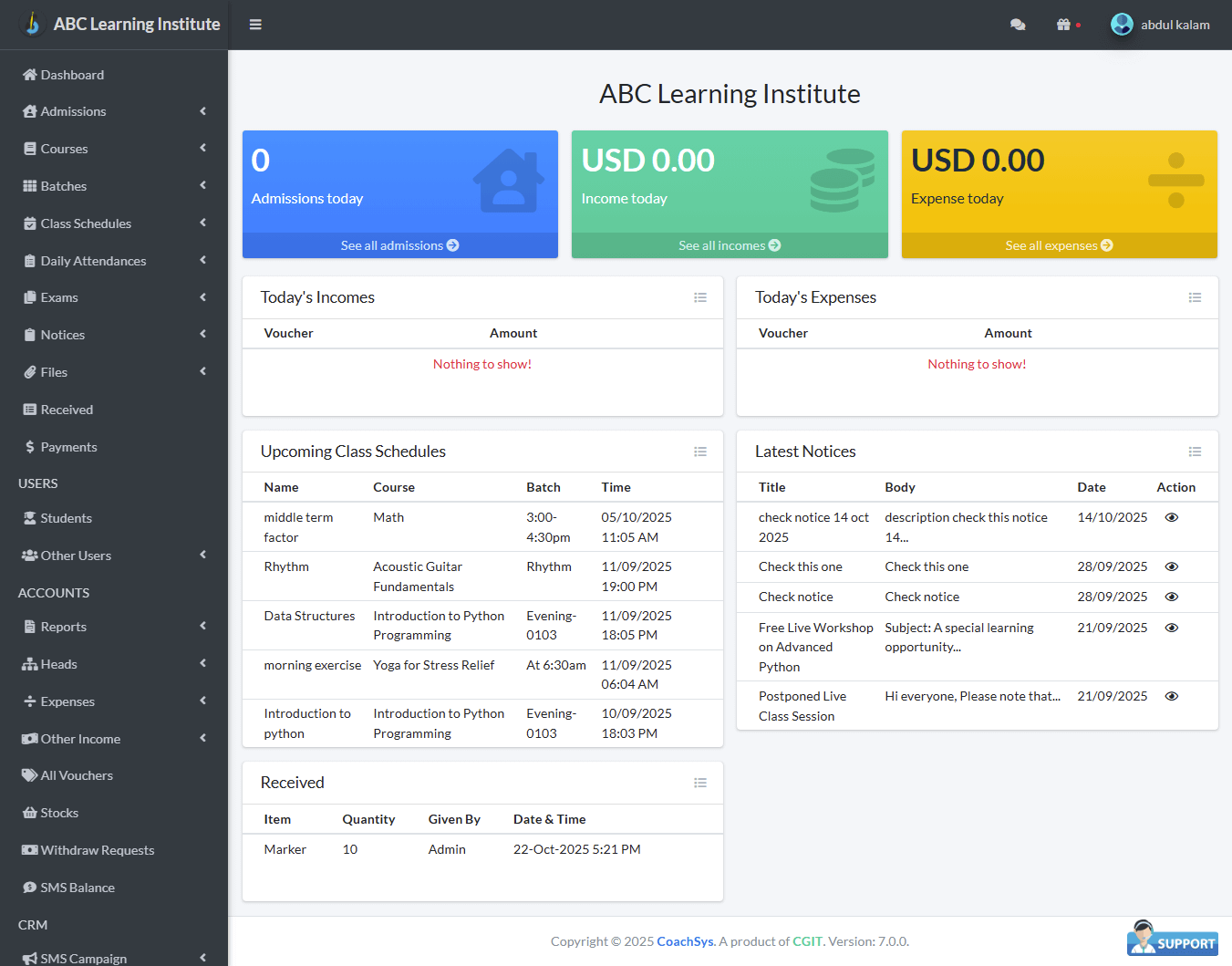Image resolution: width=1232 pixels, height=966 pixels.
Task: Open the abdul kalam user avatar
Action: pos(1122,25)
